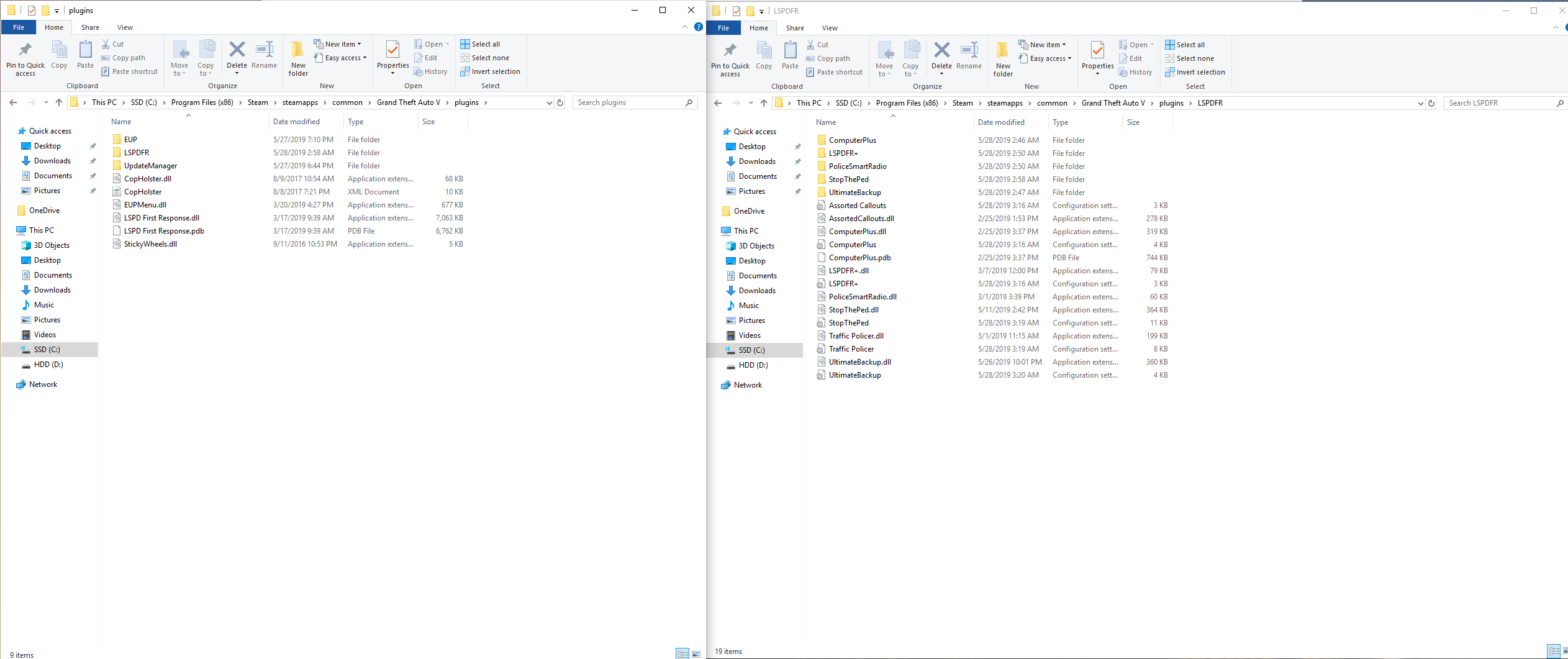Click Select none in LSPDFR window

coord(1189,58)
